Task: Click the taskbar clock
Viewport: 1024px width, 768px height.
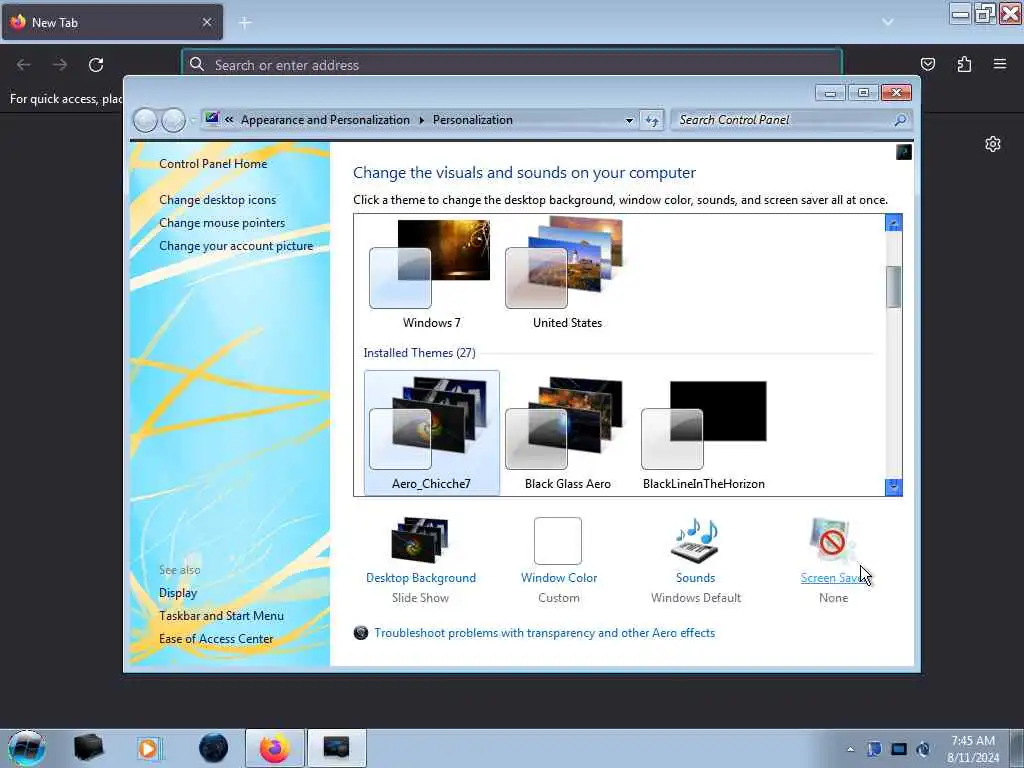Action: pyautogui.click(x=972, y=749)
